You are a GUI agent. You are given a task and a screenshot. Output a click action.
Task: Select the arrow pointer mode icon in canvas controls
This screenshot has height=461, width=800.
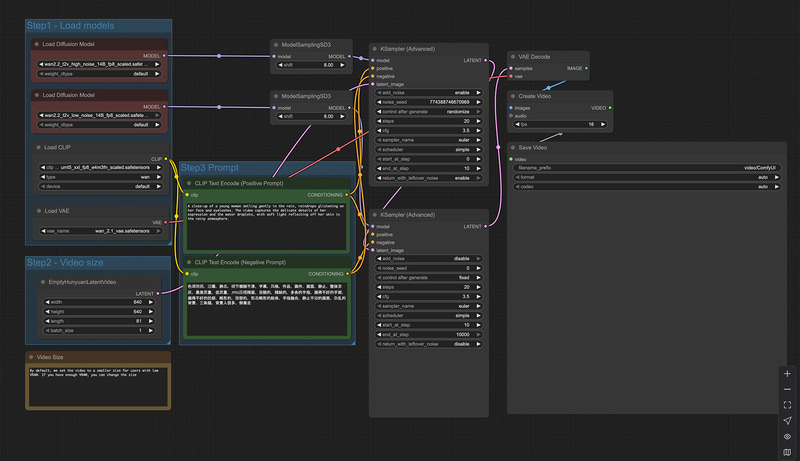point(787,421)
